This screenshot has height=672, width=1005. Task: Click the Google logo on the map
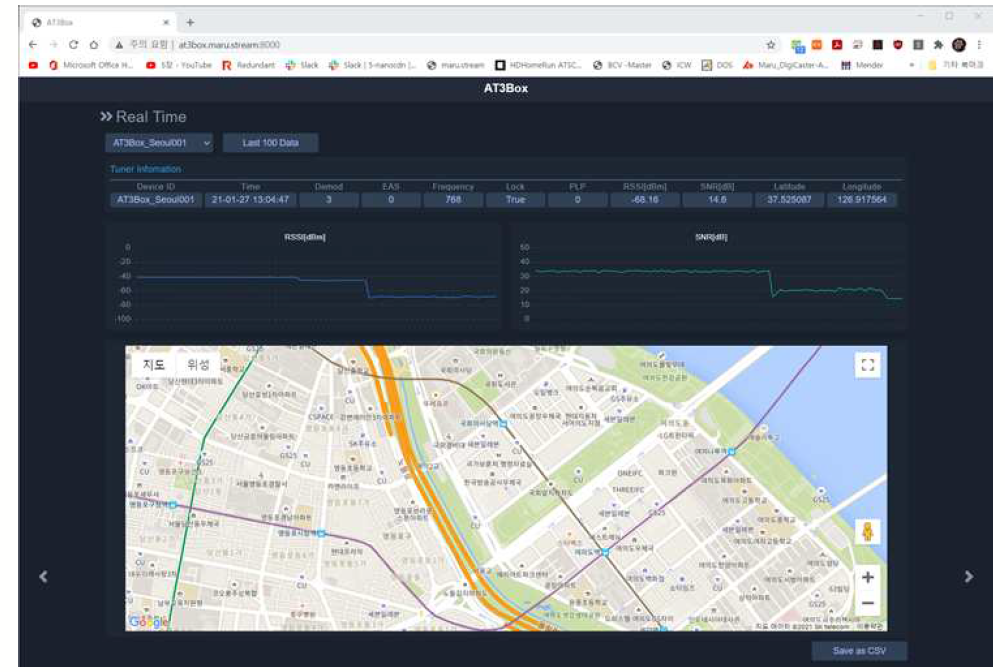[148, 621]
